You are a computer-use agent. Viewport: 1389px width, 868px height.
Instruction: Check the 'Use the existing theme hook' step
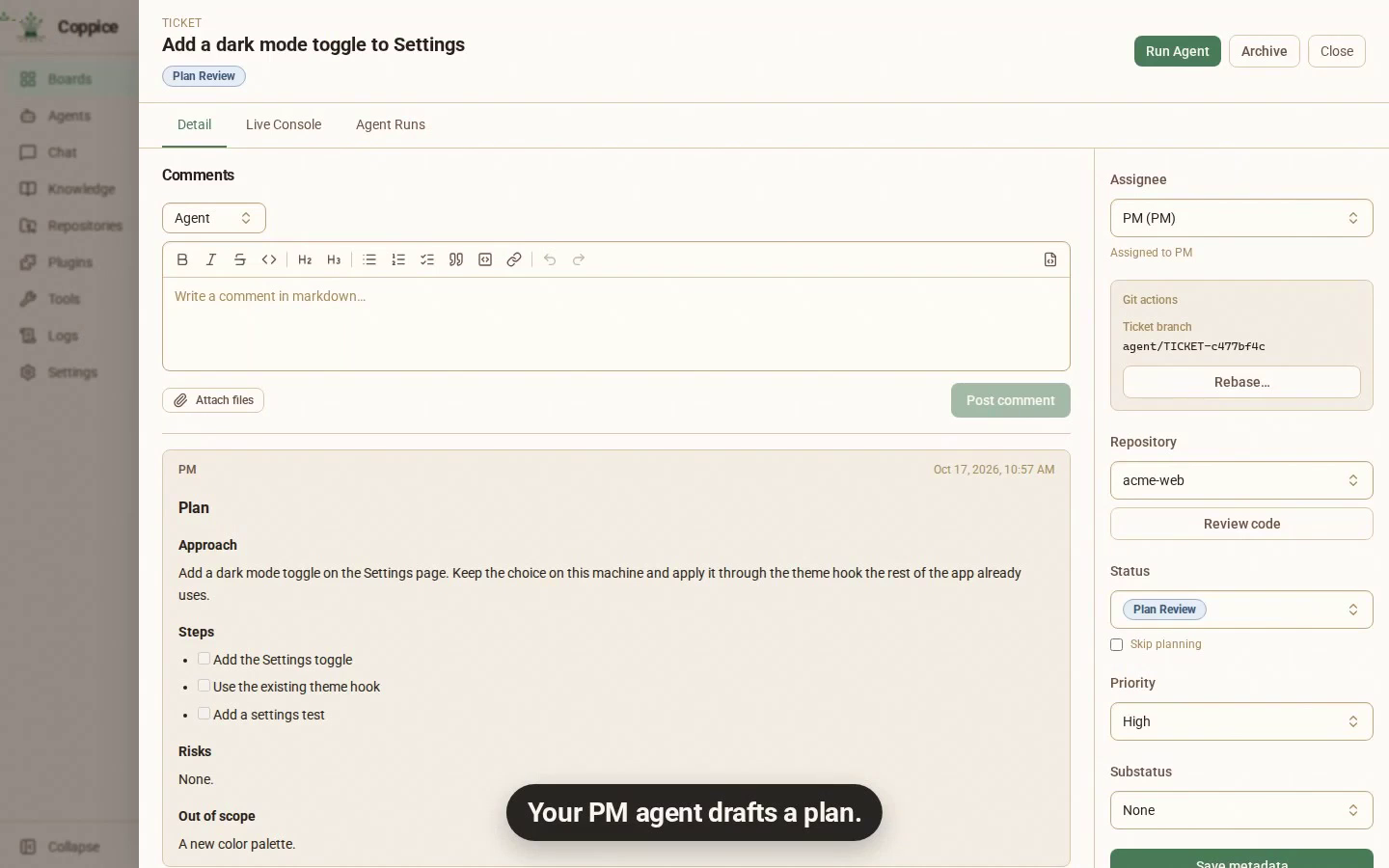click(204, 686)
